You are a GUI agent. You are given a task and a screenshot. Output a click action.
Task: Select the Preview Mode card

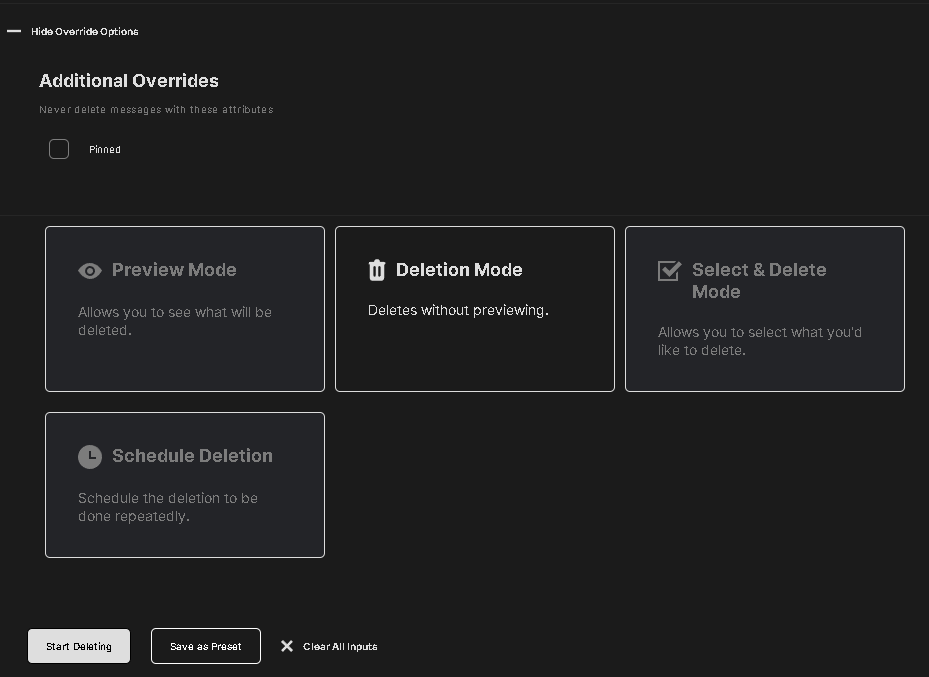coord(185,309)
